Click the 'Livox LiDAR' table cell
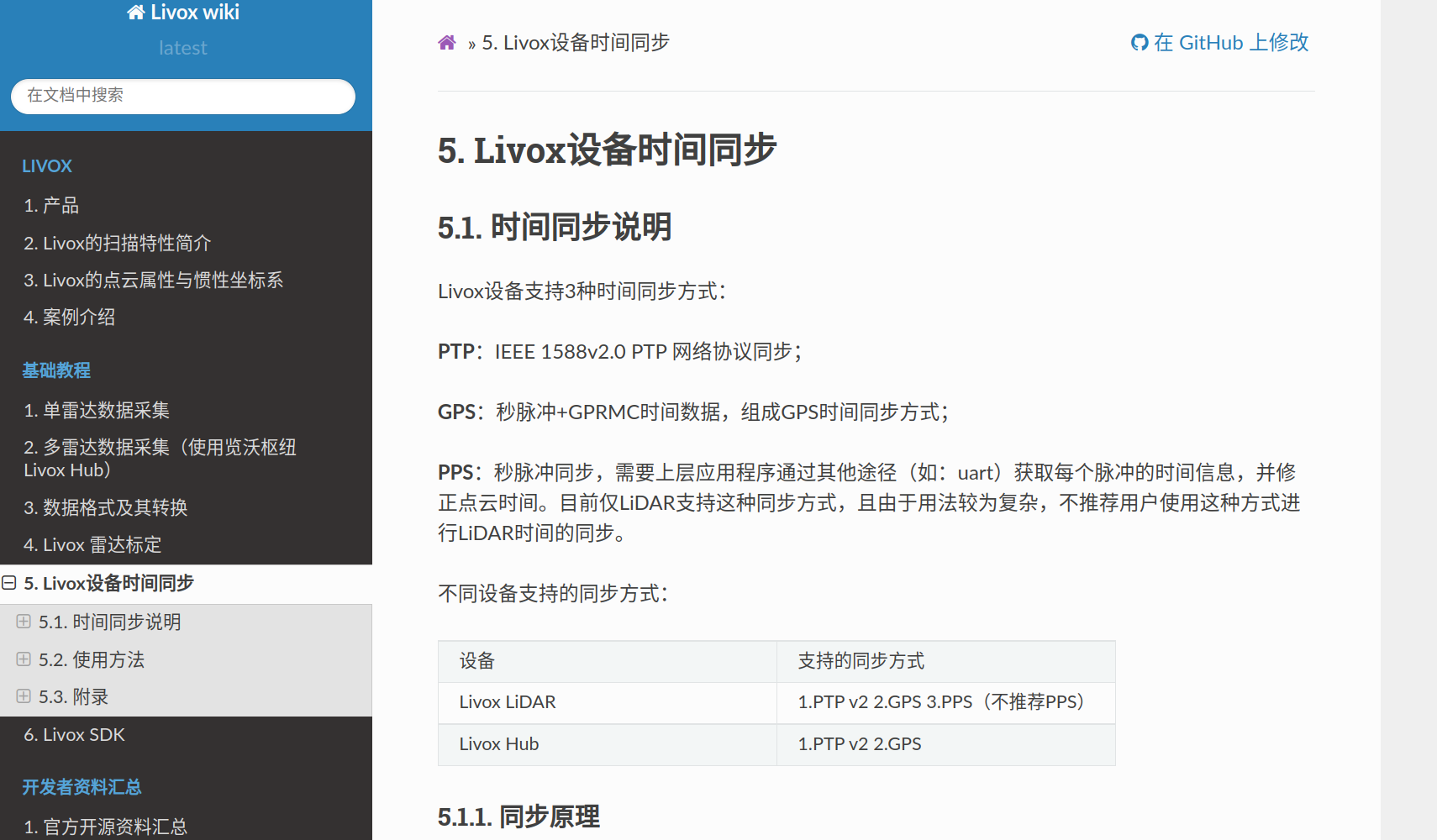This screenshot has width=1437, height=840. pos(608,702)
